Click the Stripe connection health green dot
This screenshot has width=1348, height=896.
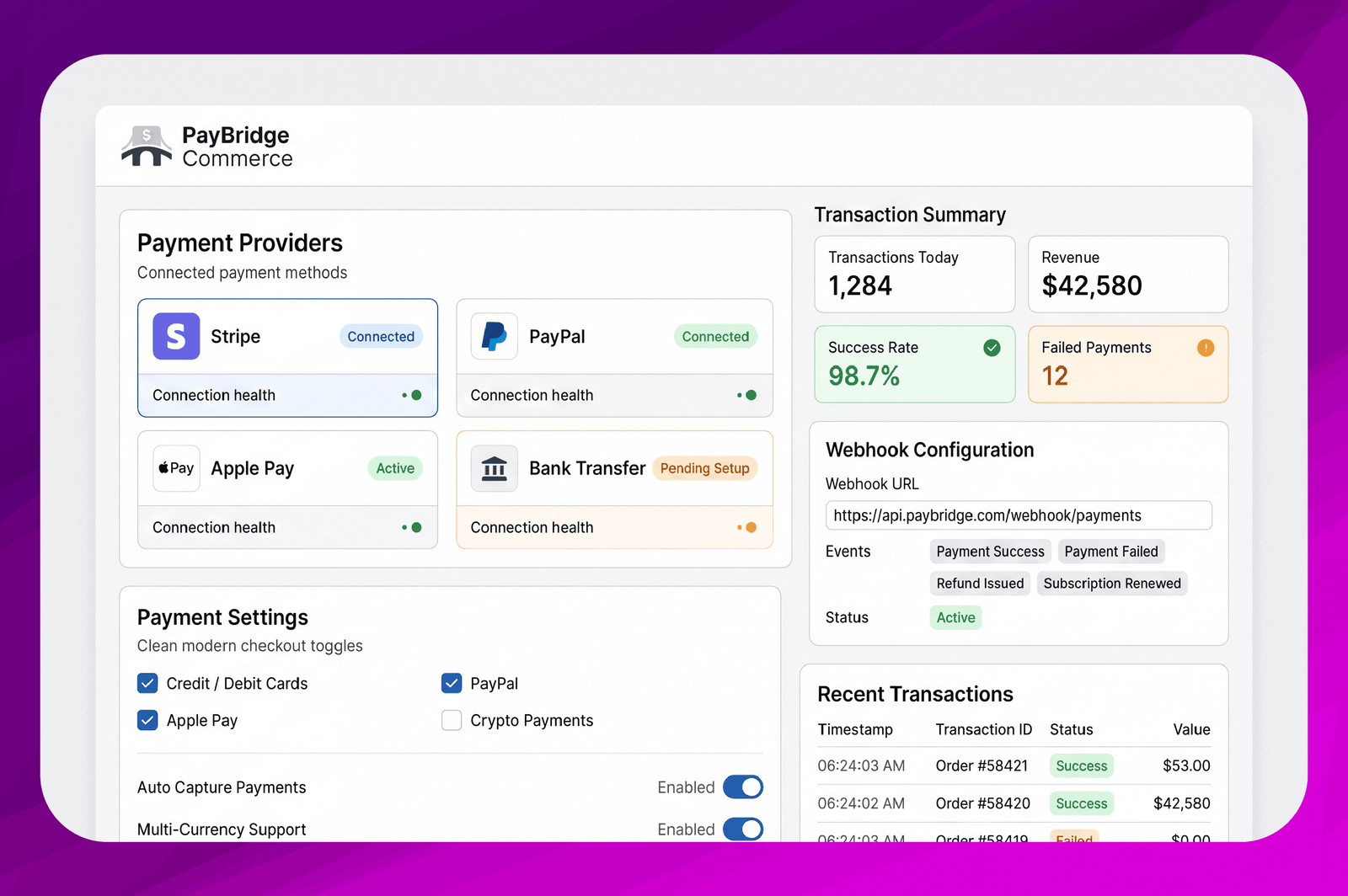point(416,395)
